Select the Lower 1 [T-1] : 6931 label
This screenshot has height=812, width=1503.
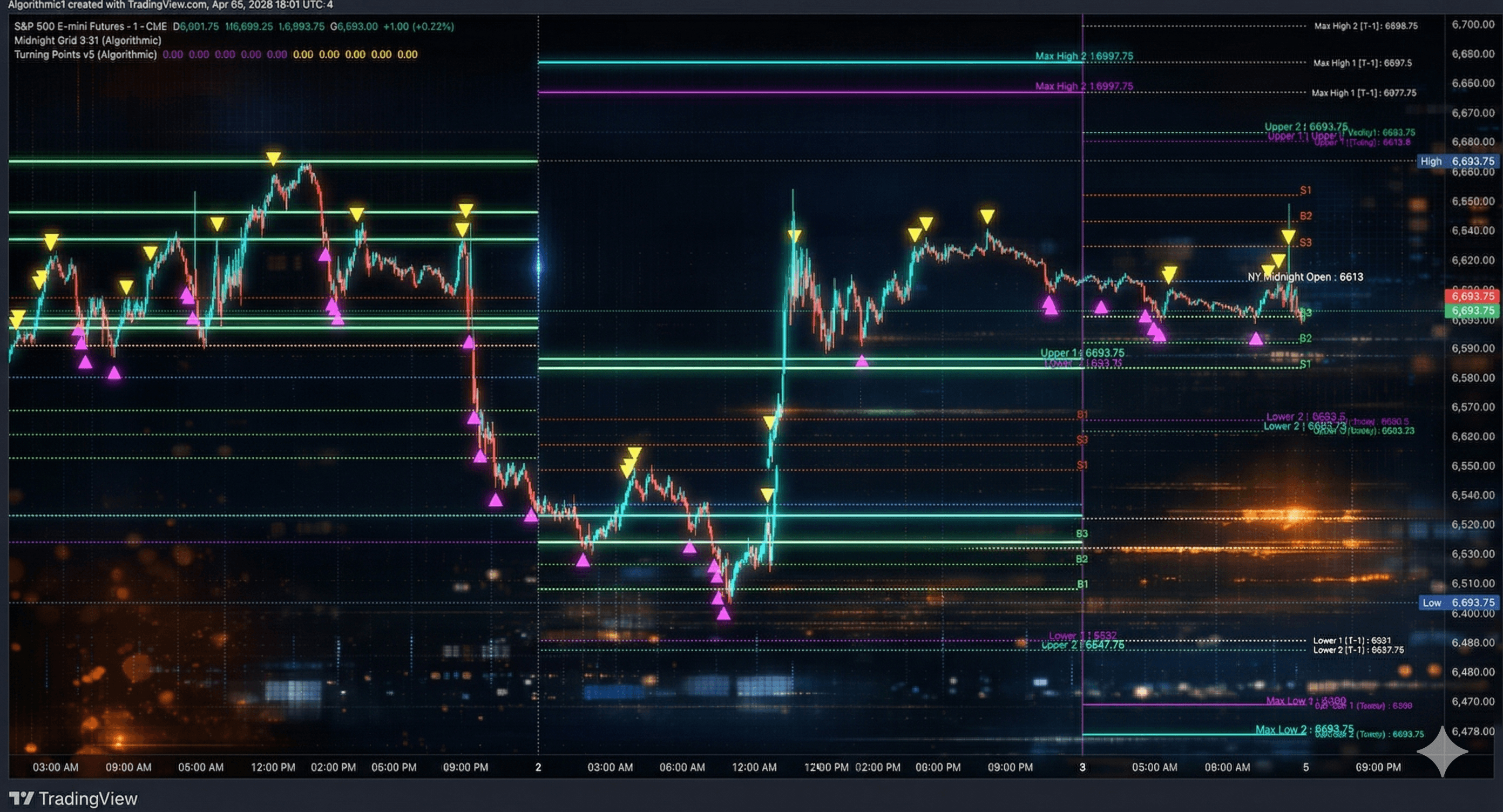[1351, 640]
